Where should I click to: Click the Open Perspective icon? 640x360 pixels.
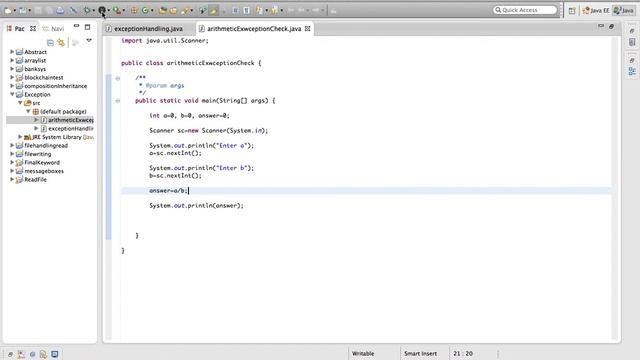[x=572, y=11]
